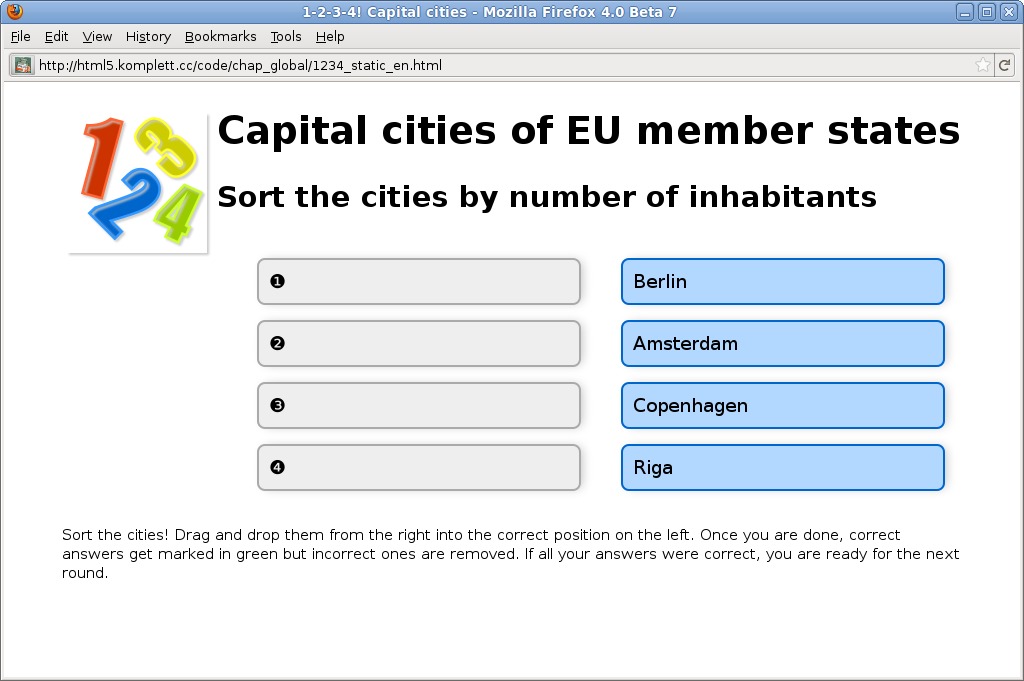Open the Tools menu
Image resolution: width=1024 pixels, height=681 pixels.
(285, 36)
